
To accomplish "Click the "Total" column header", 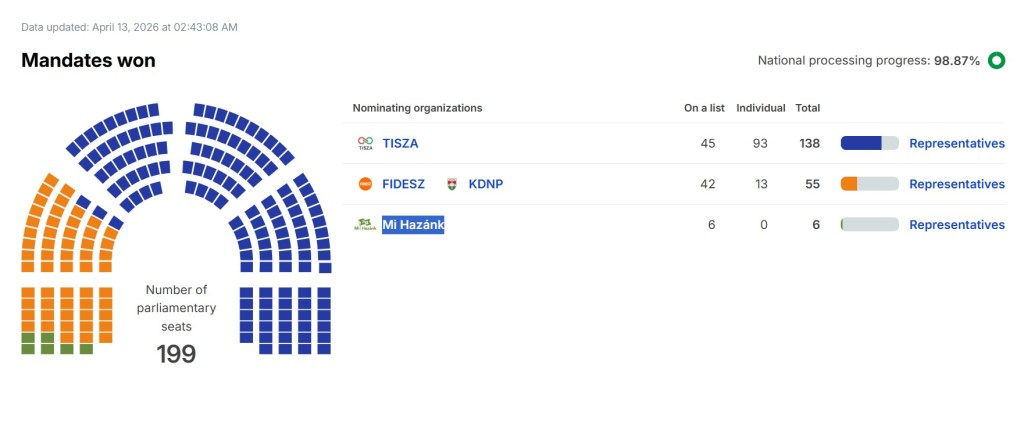I will [808, 108].
